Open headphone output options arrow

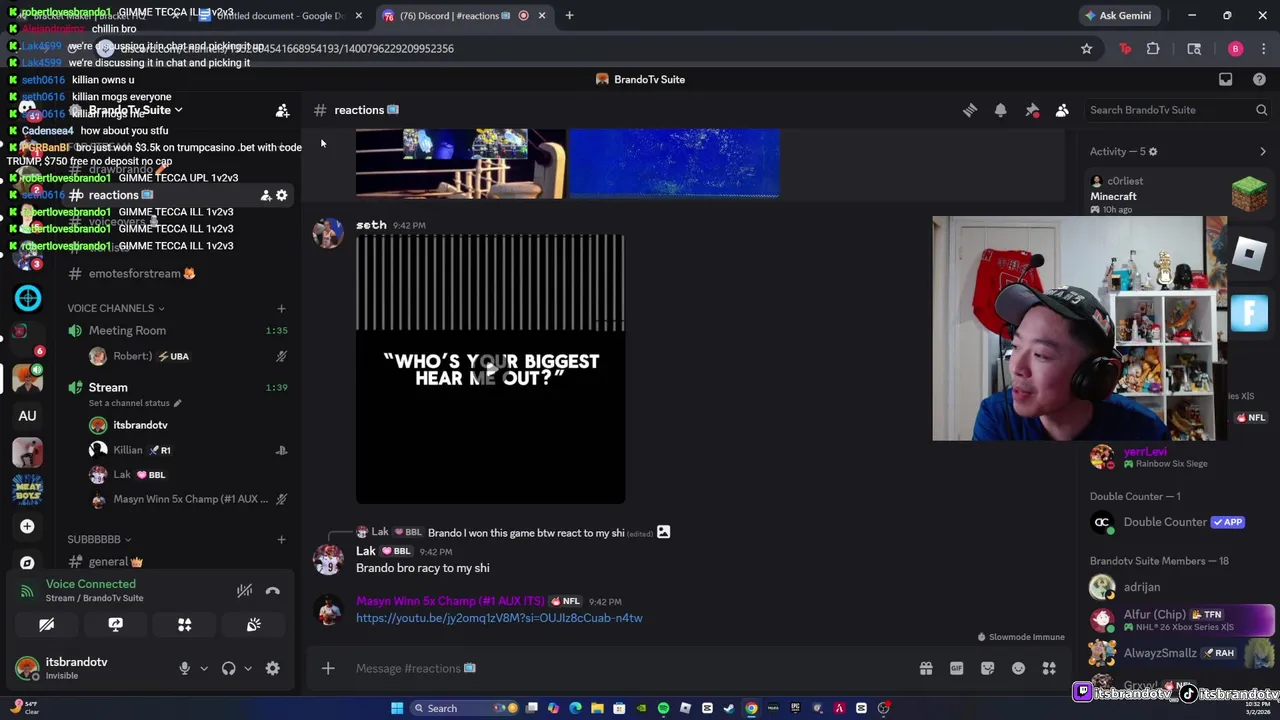click(x=248, y=668)
